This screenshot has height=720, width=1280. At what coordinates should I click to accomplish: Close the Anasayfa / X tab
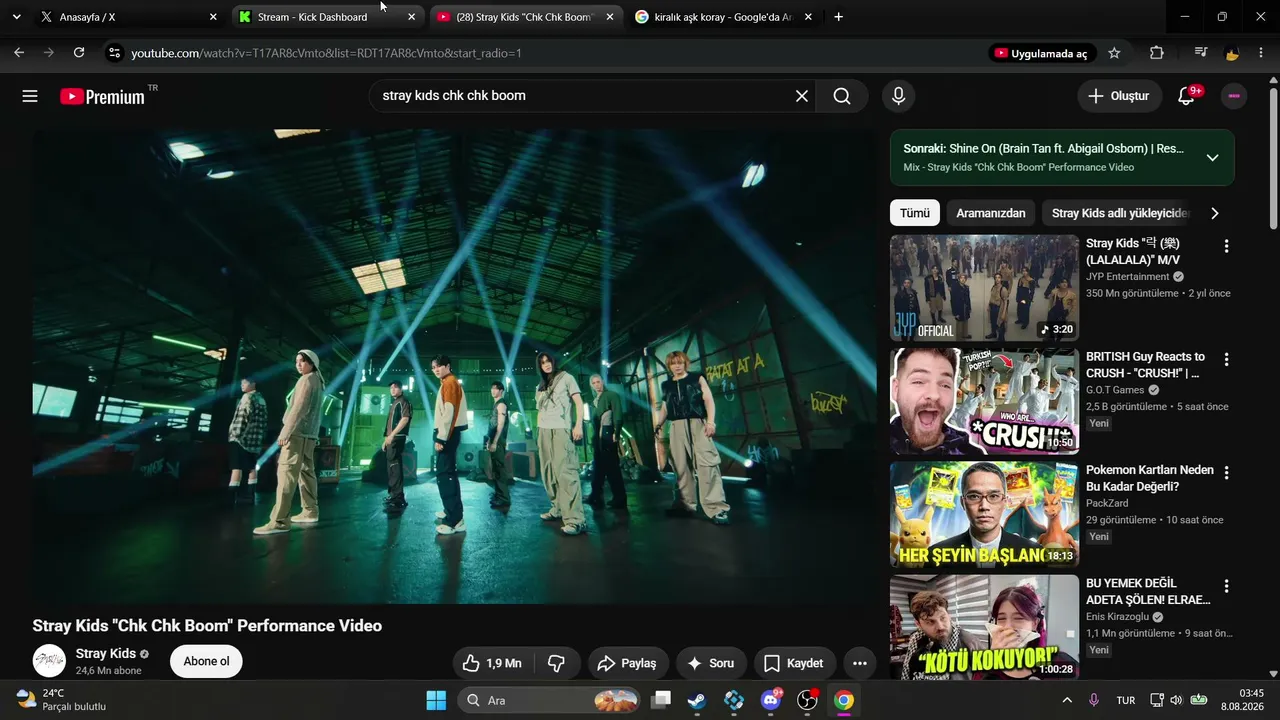[213, 17]
